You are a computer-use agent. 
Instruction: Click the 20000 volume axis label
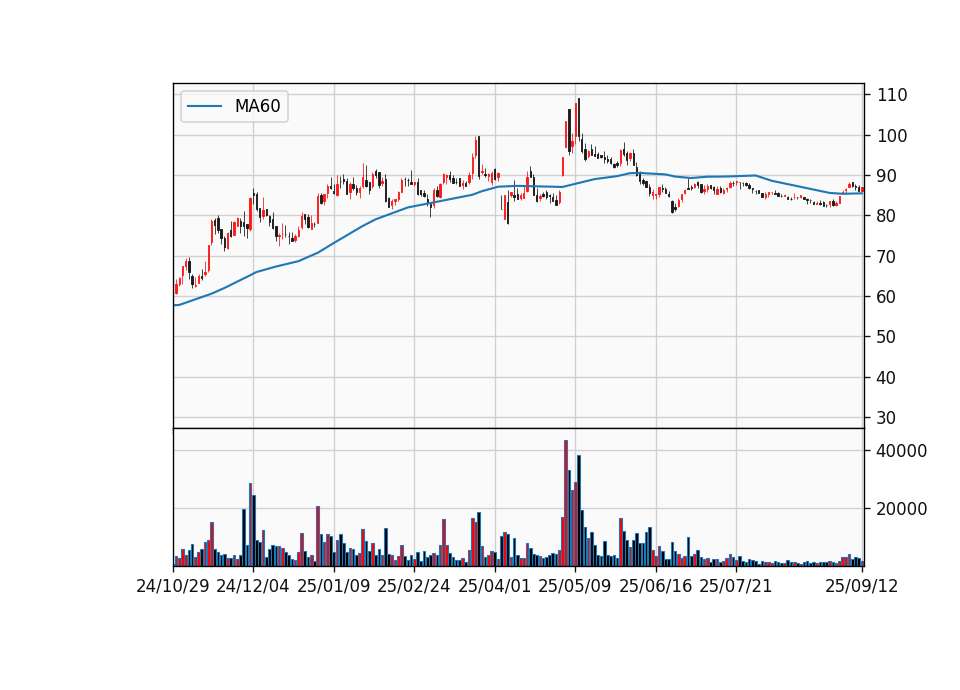902,509
